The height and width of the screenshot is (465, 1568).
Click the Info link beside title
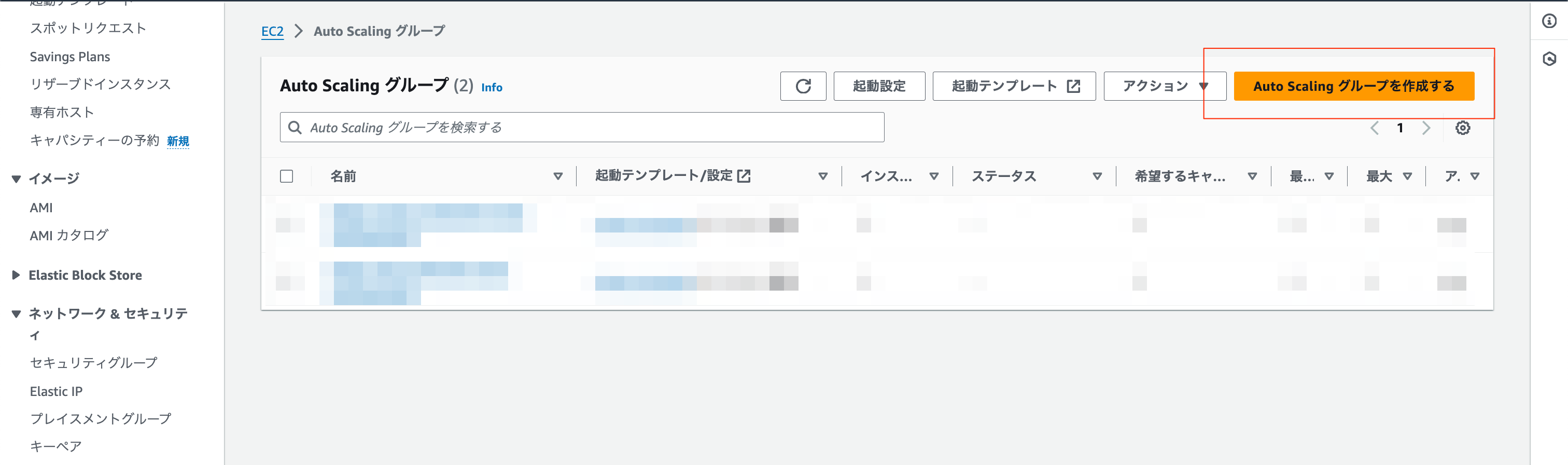[x=492, y=88]
